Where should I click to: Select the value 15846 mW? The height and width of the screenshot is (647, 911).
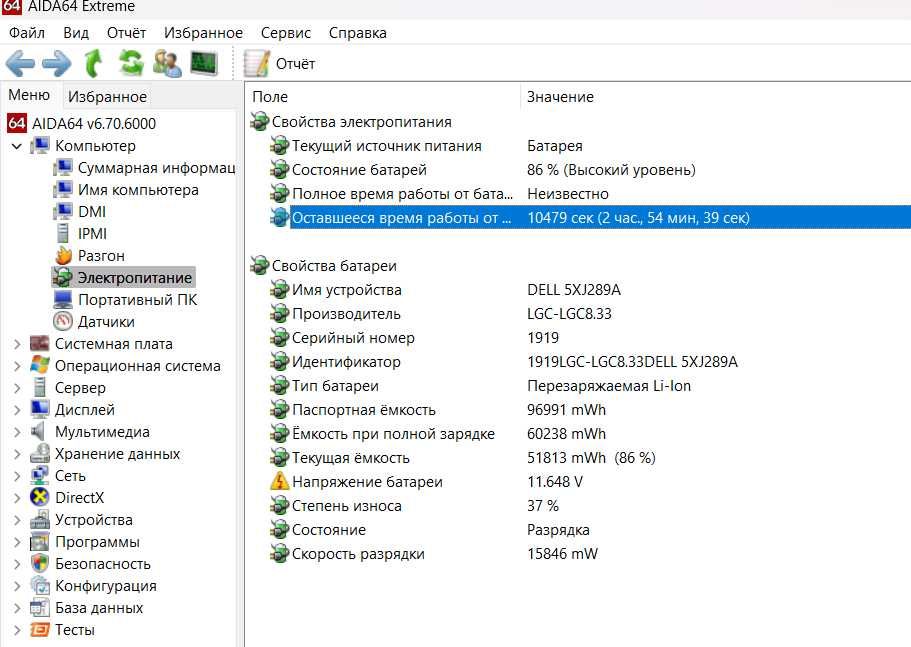coord(562,553)
